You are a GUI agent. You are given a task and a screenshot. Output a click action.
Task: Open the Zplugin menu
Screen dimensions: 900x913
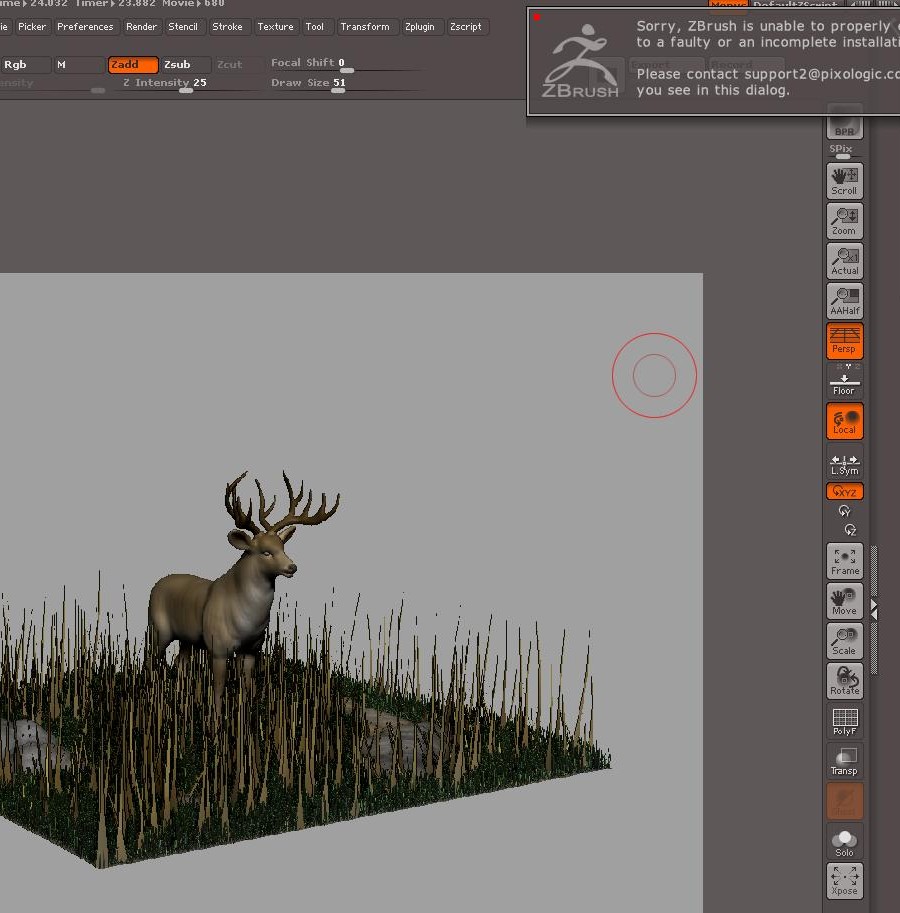(419, 27)
